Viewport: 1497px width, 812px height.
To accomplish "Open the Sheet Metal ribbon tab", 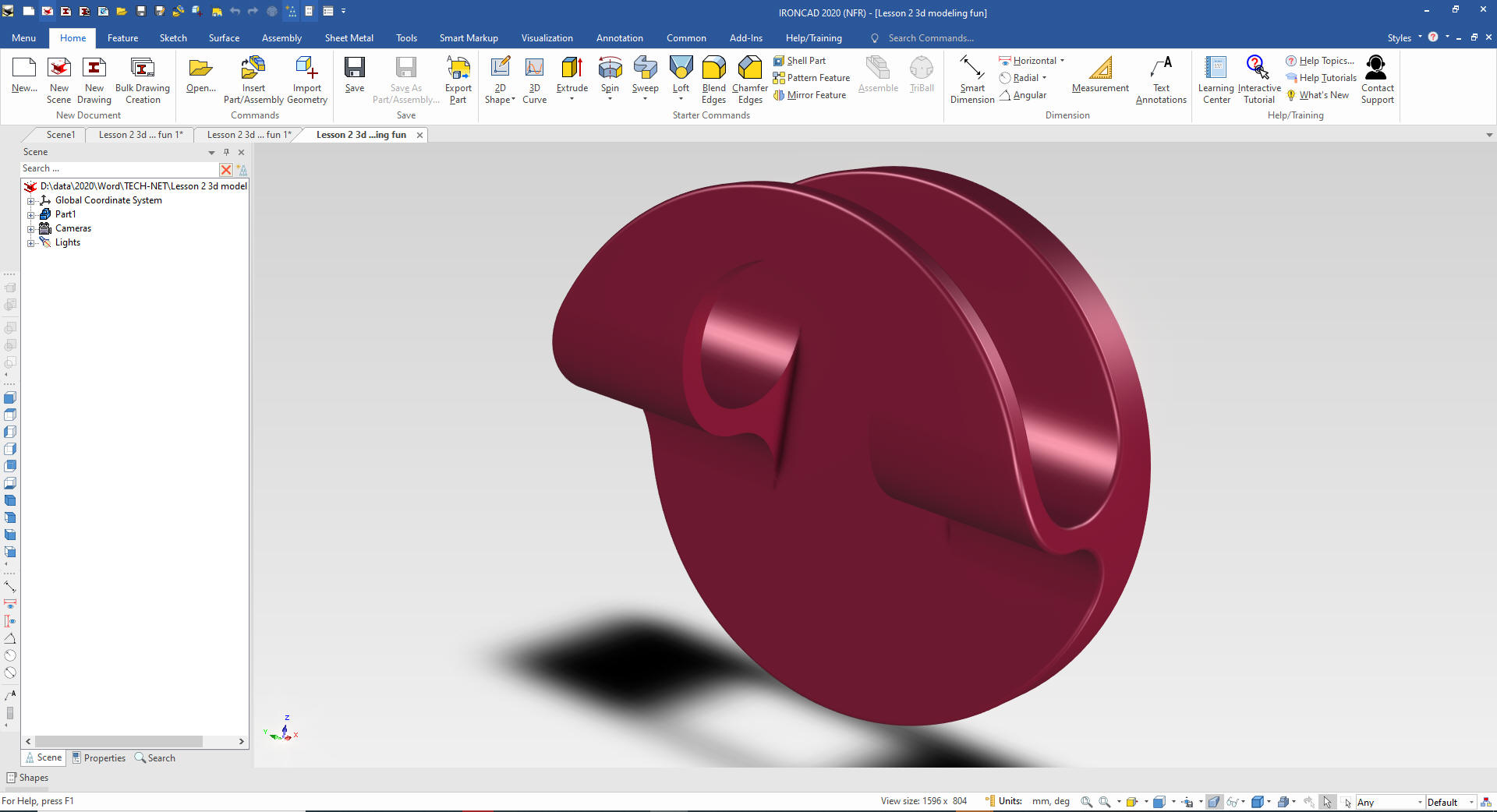I will click(349, 37).
